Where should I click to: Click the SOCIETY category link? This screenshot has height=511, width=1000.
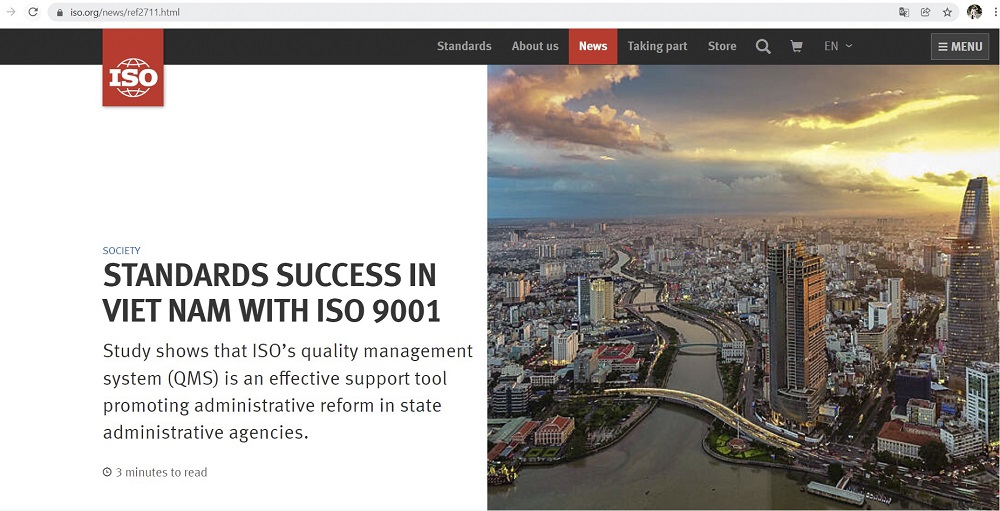pos(121,251)
